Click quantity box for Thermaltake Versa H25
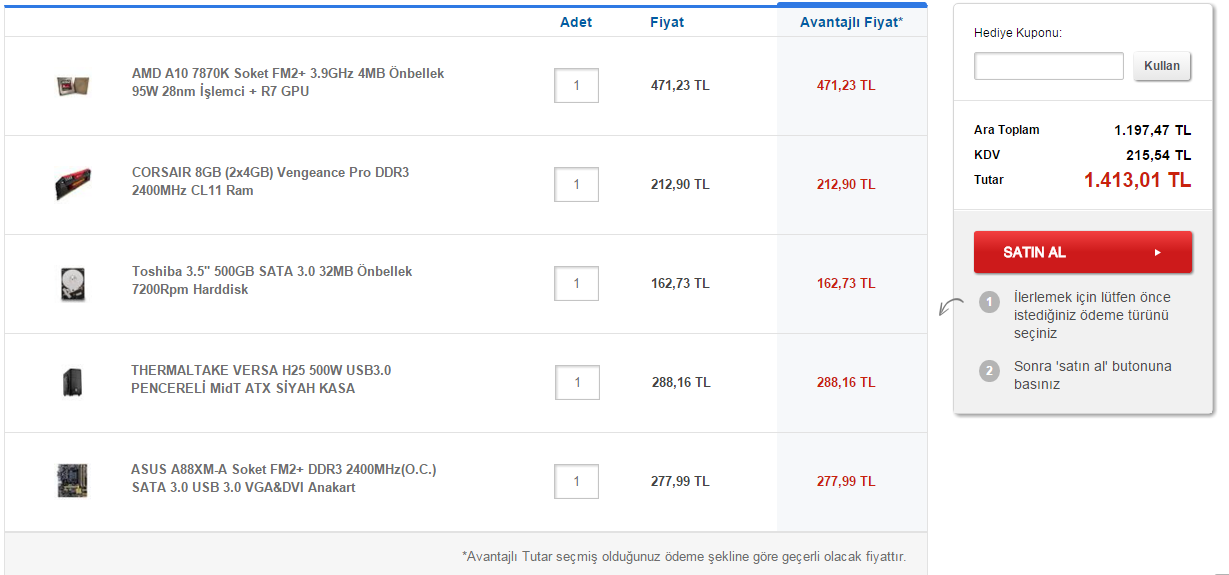The image size is (1229, 575). click(577, 382)
